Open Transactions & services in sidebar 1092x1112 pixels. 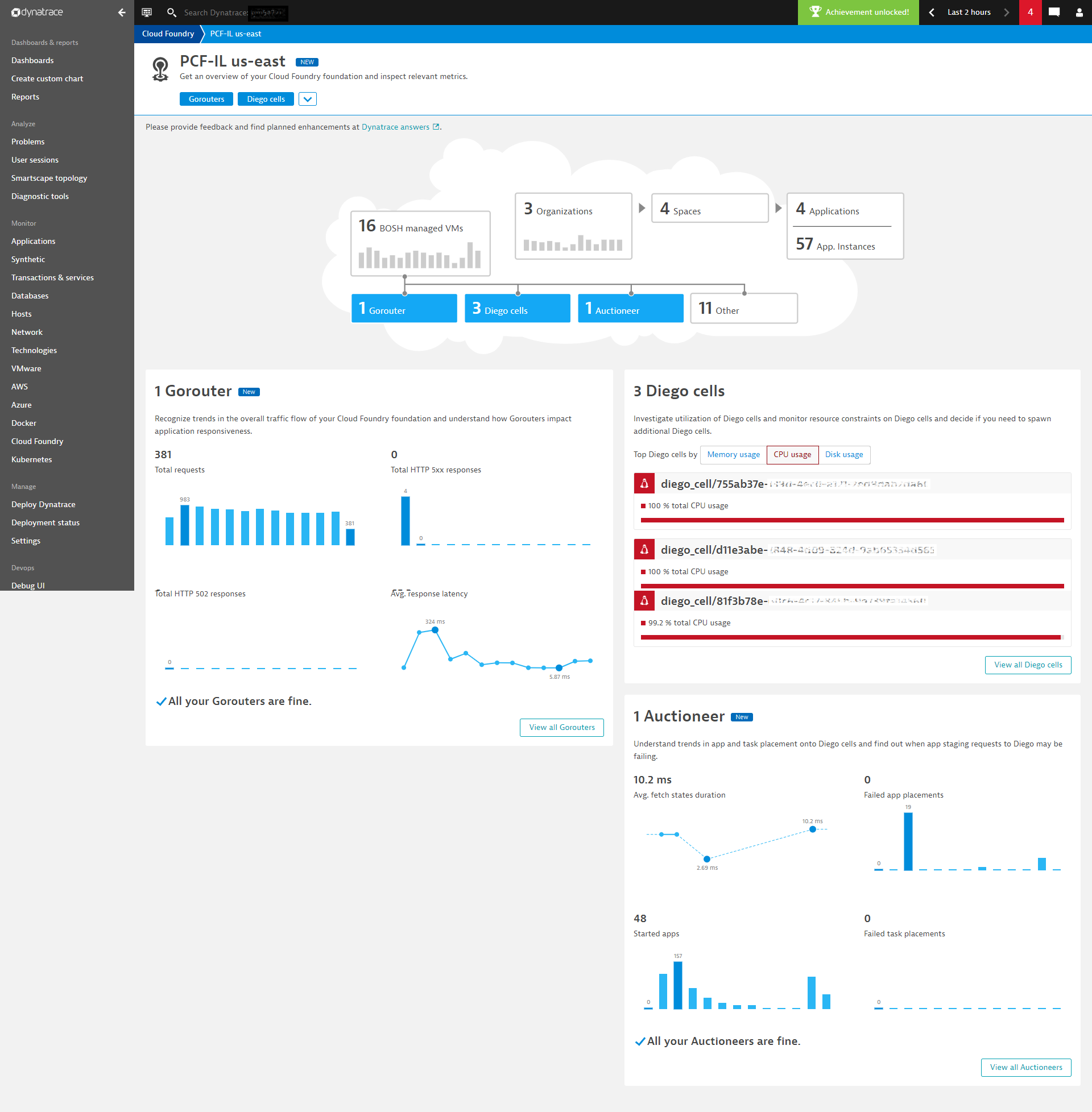53,277
